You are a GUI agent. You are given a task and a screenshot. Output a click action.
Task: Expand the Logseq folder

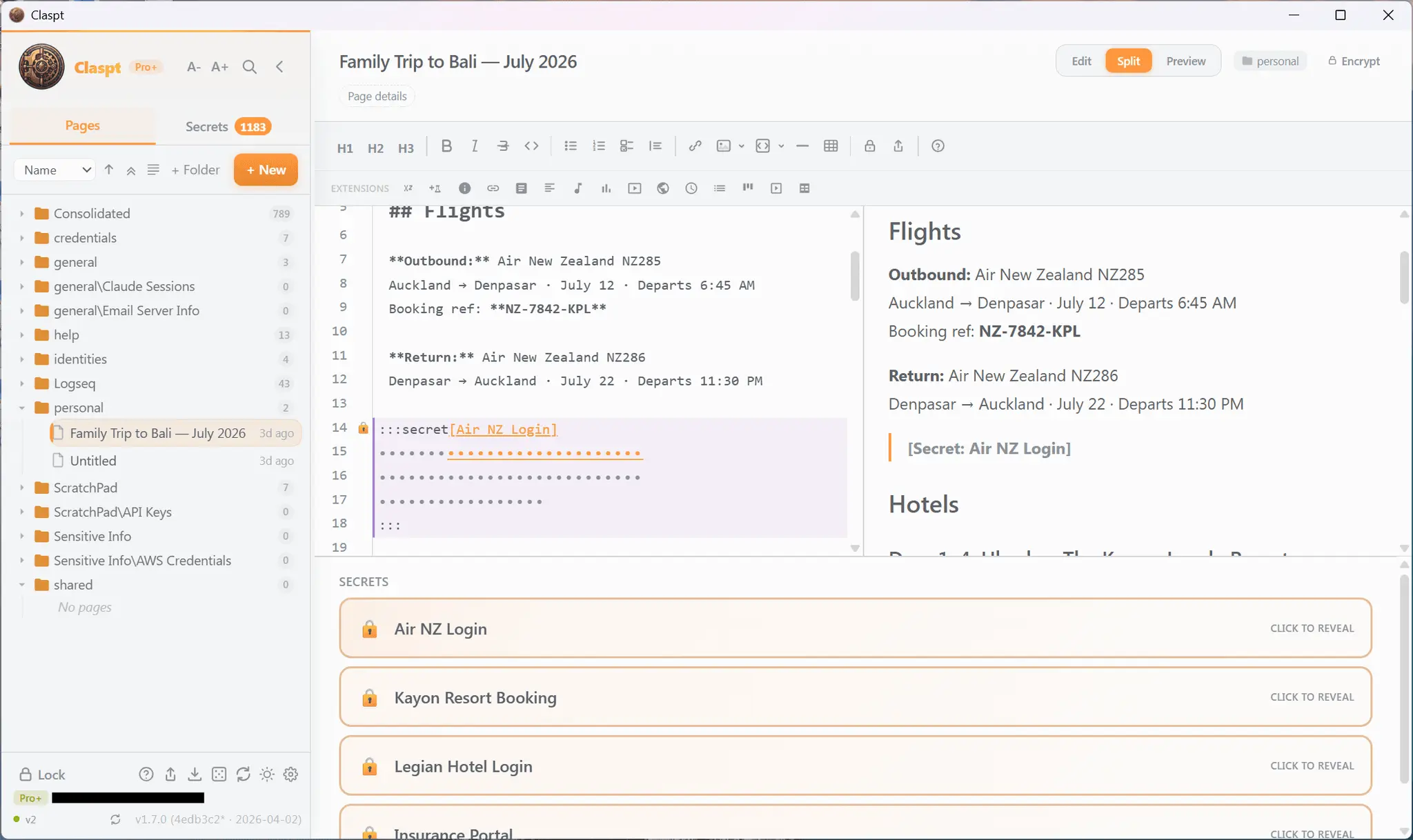(22, 383)
